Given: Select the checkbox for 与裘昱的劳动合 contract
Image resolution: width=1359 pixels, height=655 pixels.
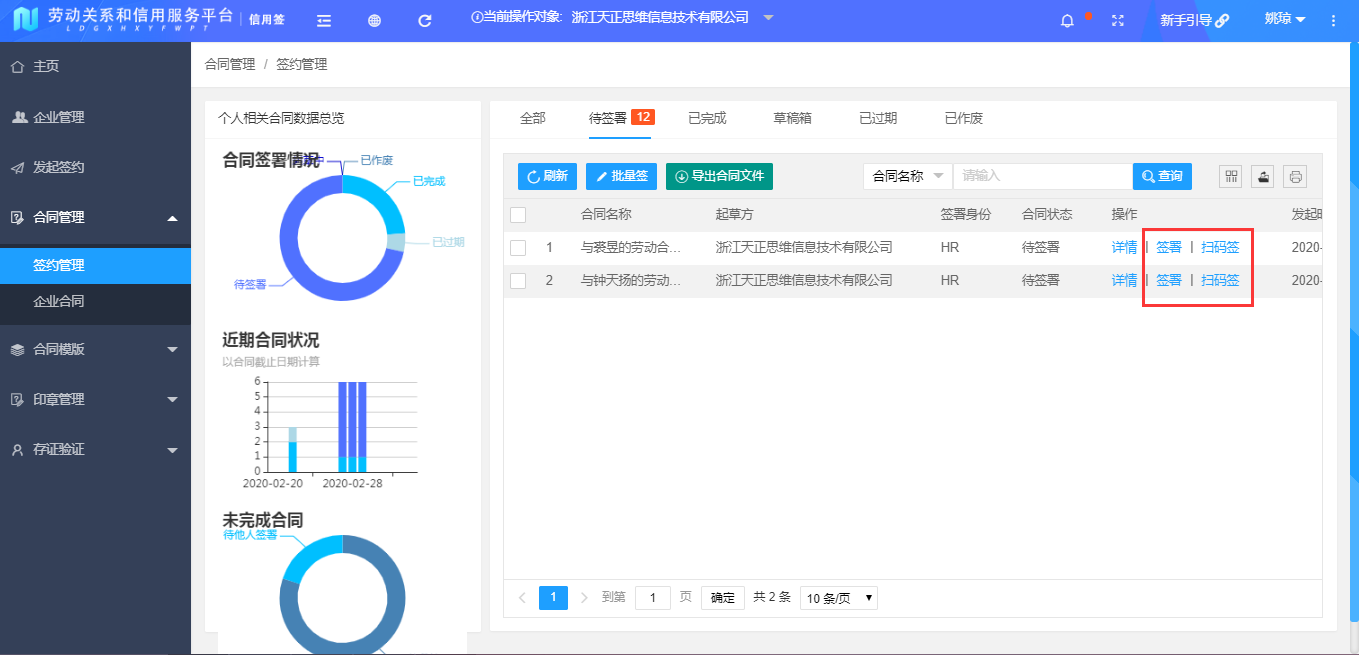Looking at the screenshot, I should coord(518,247).
